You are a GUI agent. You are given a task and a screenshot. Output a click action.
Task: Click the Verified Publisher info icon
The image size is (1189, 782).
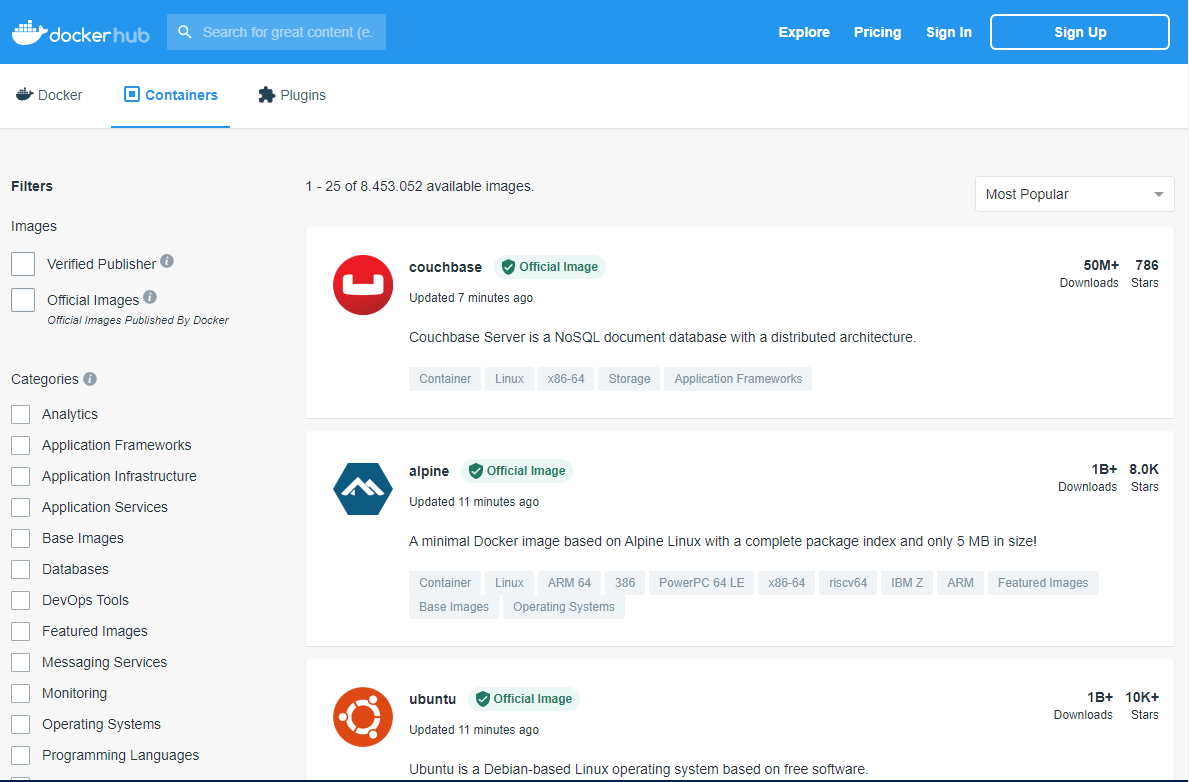pos(167,261)
